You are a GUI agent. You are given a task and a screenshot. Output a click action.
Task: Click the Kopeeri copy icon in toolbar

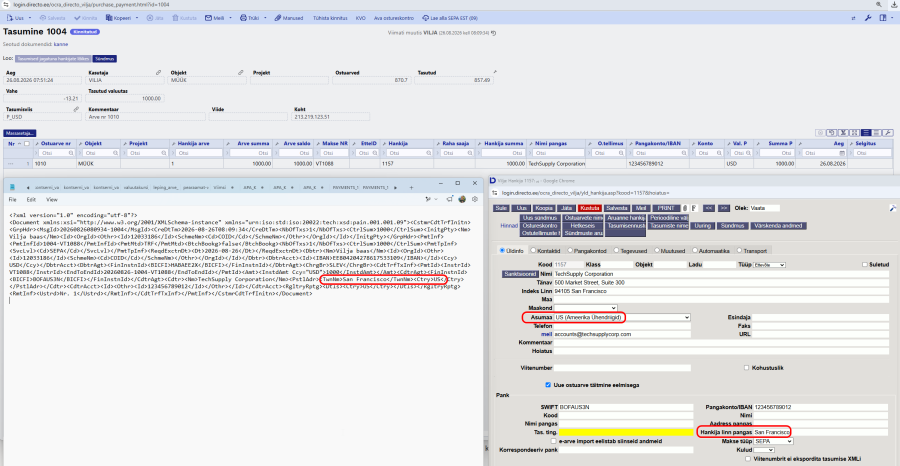click(x=109, y=18)
